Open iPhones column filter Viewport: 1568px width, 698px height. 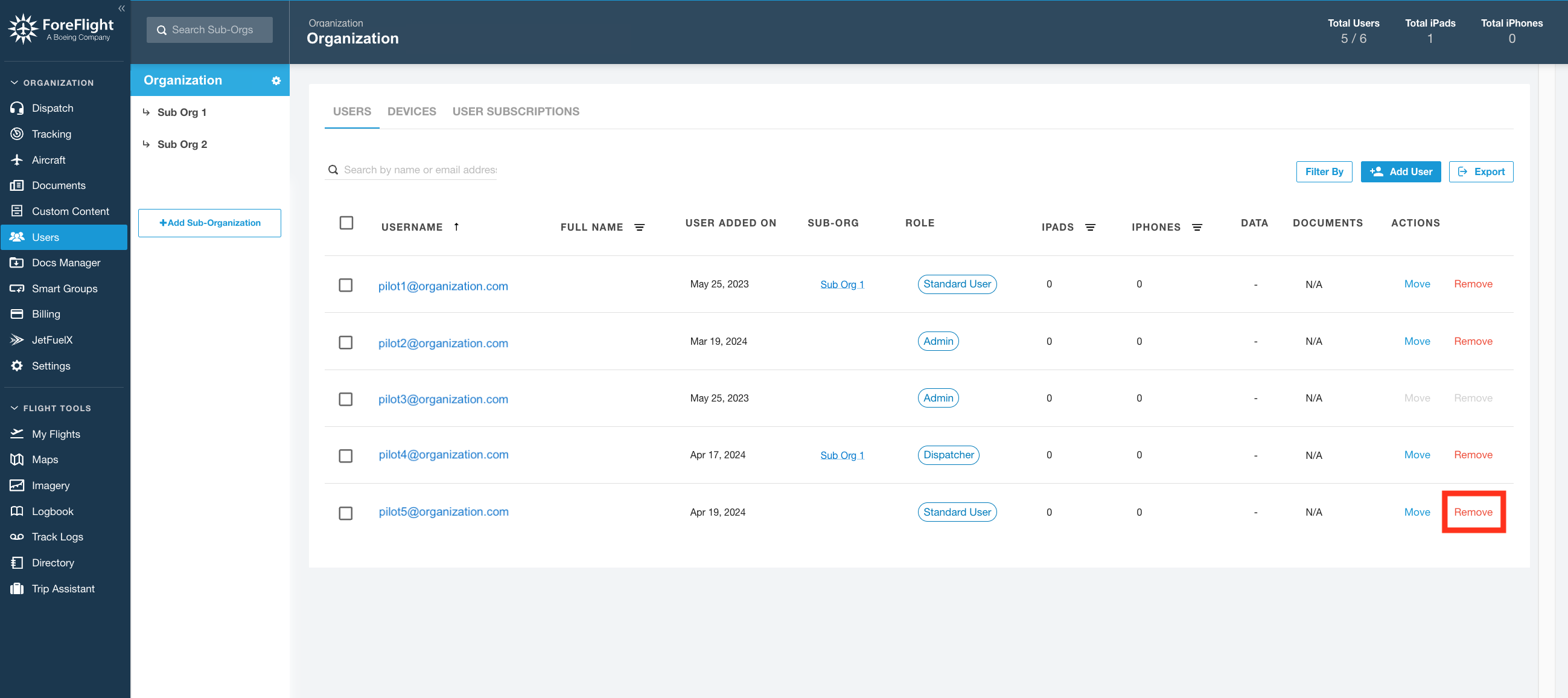point(1197,227)
